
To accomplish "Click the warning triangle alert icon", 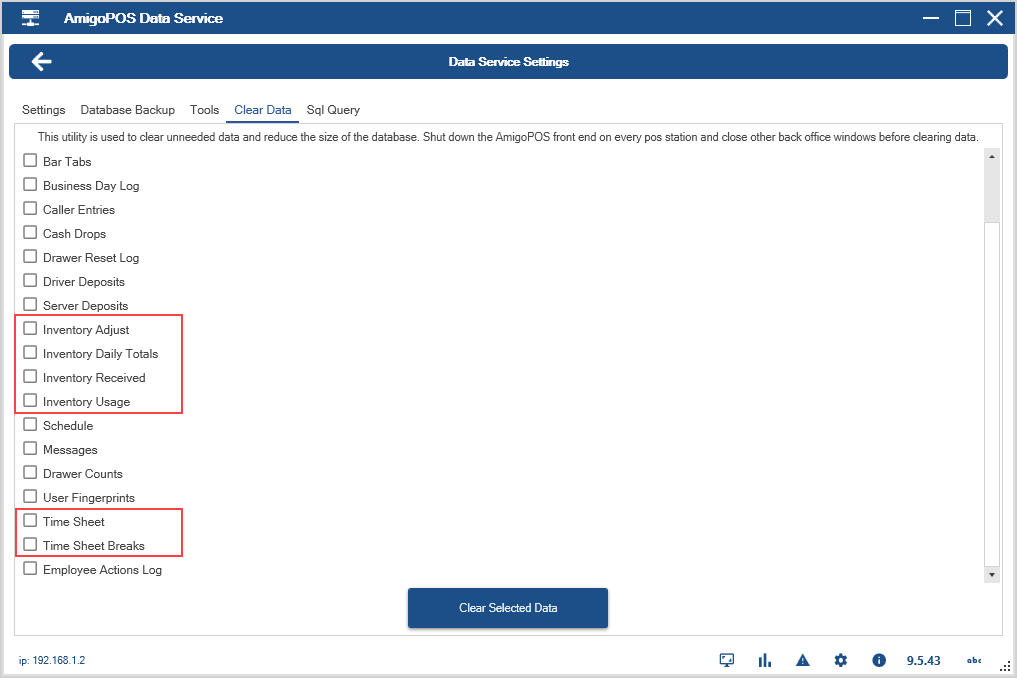I will tap(802, 660).
